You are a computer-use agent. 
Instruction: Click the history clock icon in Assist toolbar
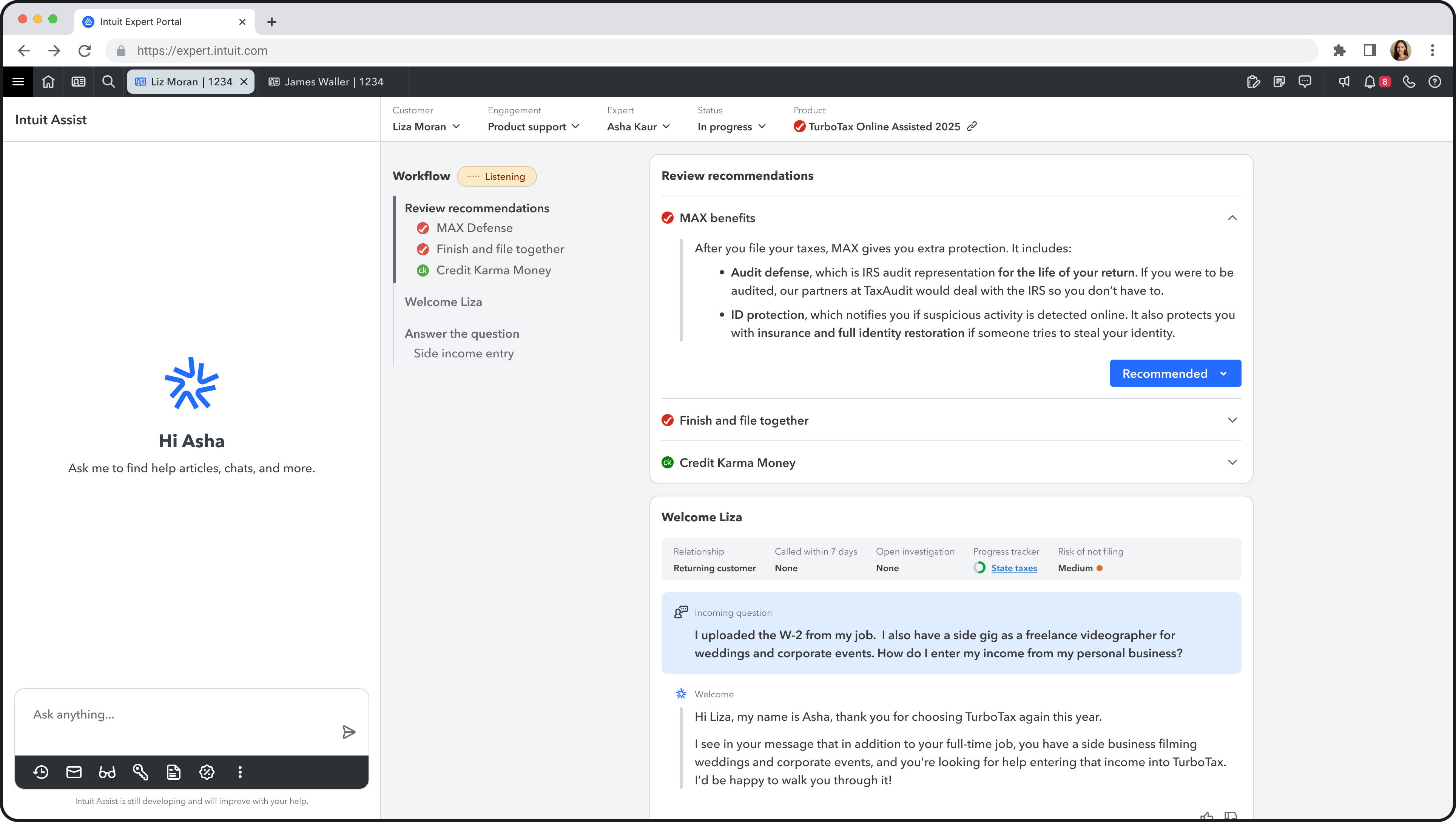(41, 772)
